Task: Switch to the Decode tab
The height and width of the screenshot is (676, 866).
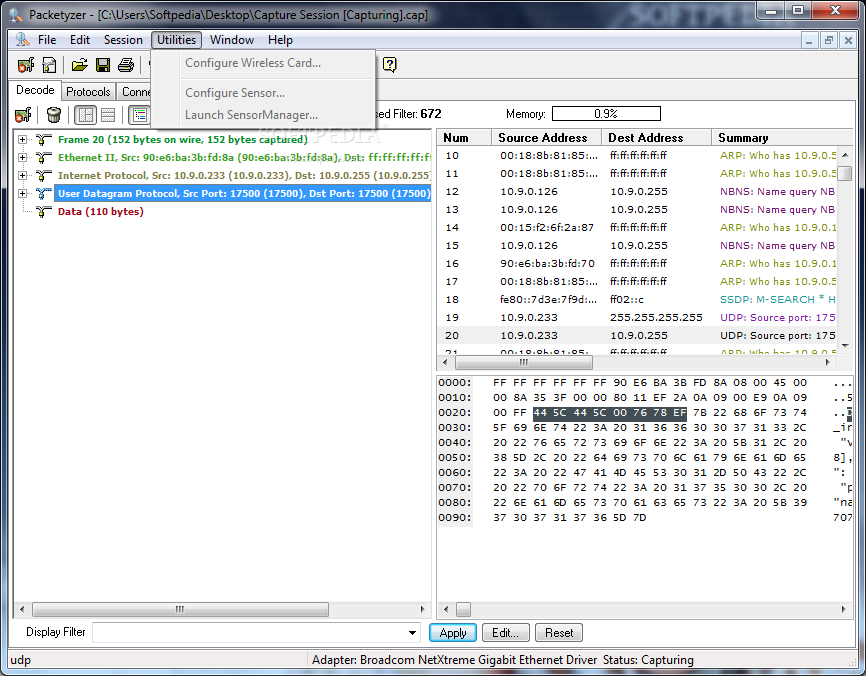Action: 35,90
